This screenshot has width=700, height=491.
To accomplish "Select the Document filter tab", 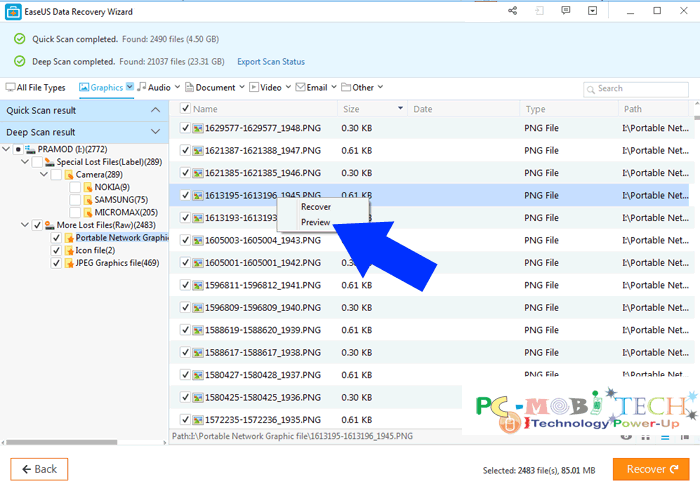I will click(x=210, y=87).
